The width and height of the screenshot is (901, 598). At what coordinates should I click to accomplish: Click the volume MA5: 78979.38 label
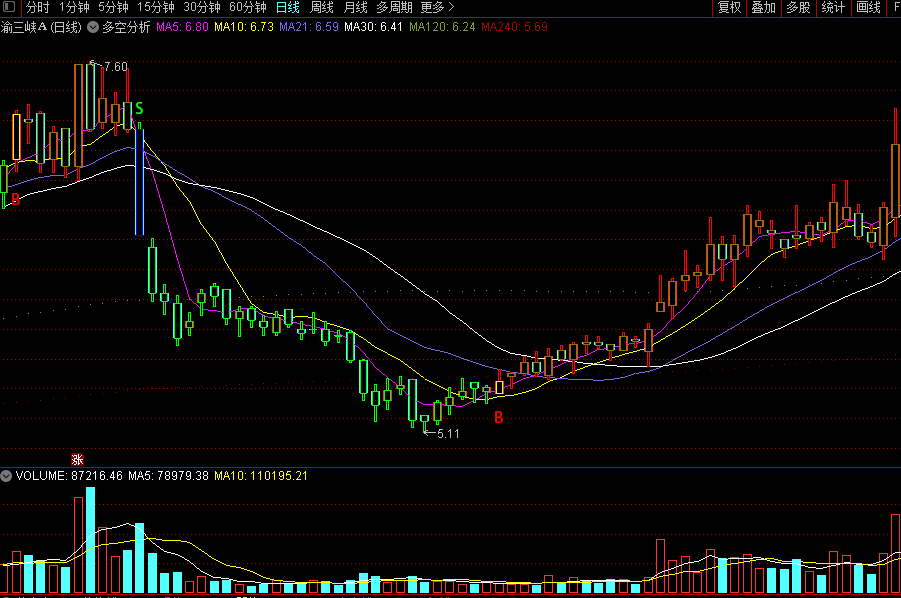(168, 476)
